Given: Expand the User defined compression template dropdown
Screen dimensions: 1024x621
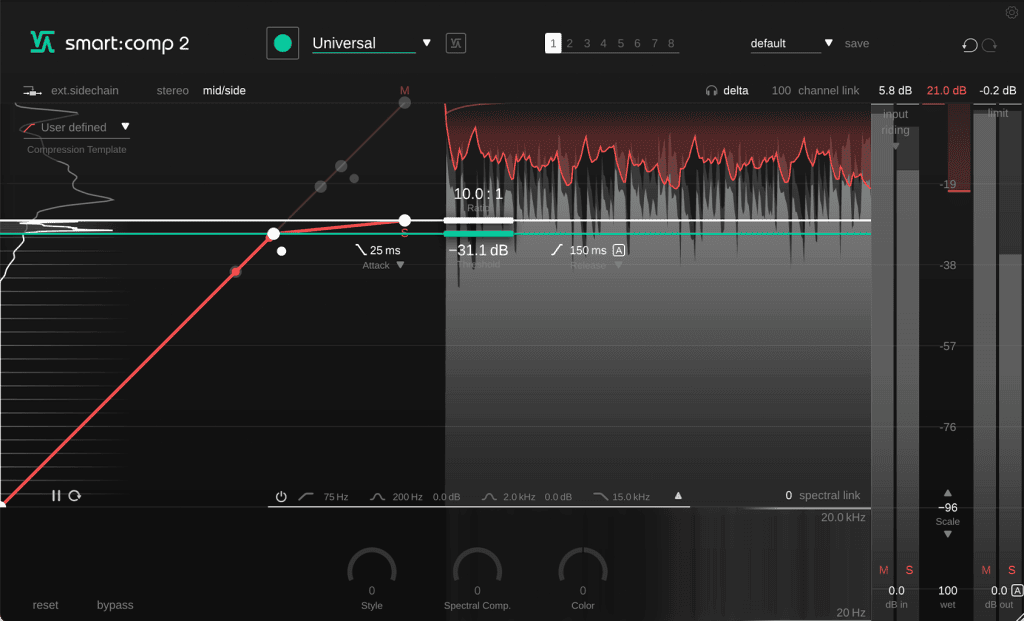Looking at the screenshot, I should tap(124, 127).
